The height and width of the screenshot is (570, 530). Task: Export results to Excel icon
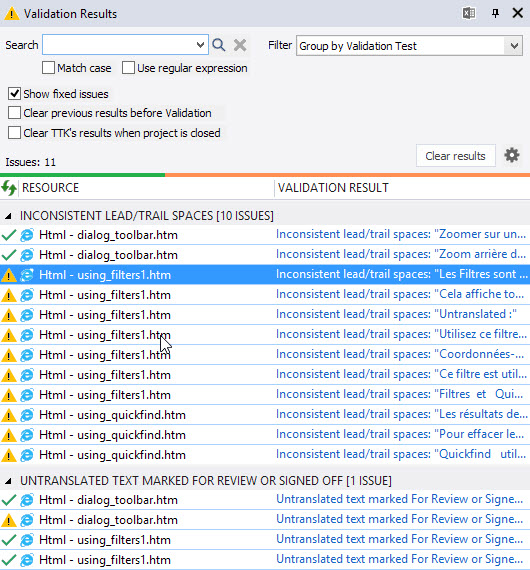click(x=469, y=13)
